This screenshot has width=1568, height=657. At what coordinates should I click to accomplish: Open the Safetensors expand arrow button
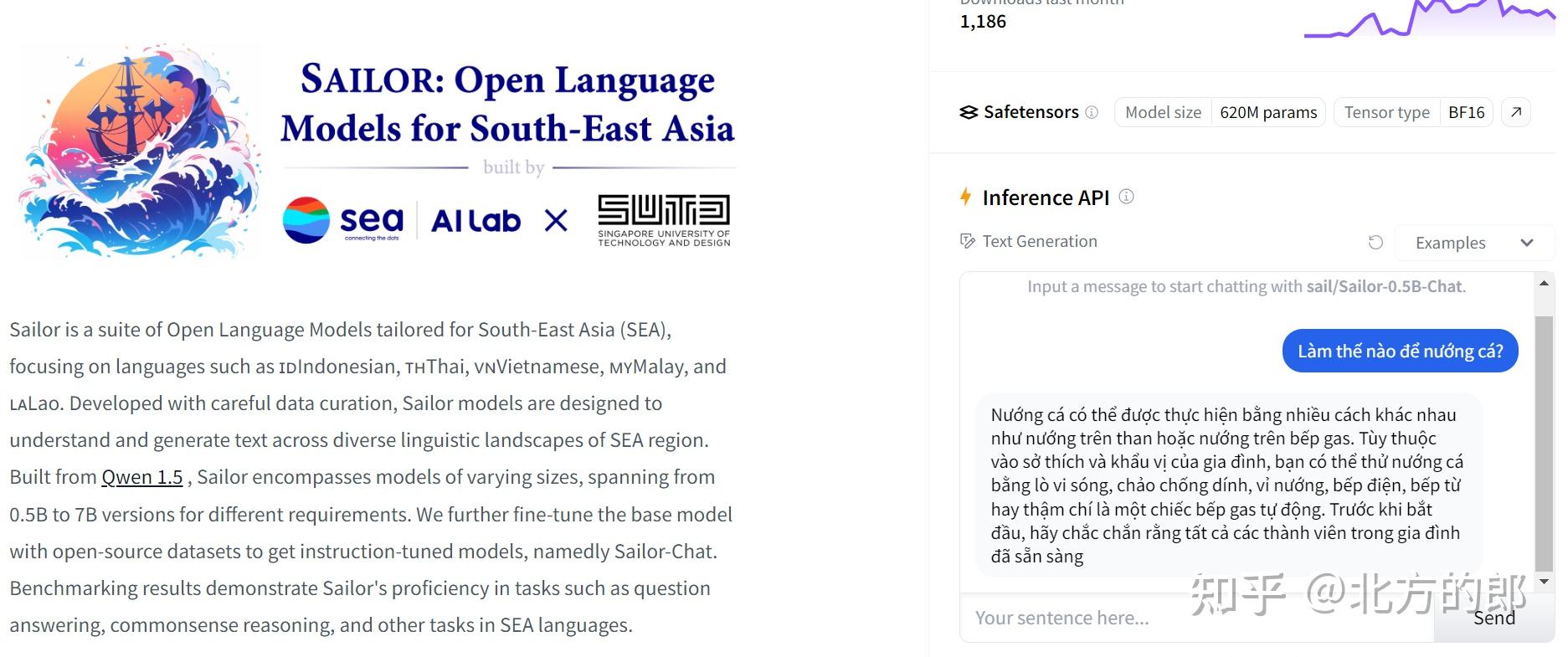(x=1516, y=112)
